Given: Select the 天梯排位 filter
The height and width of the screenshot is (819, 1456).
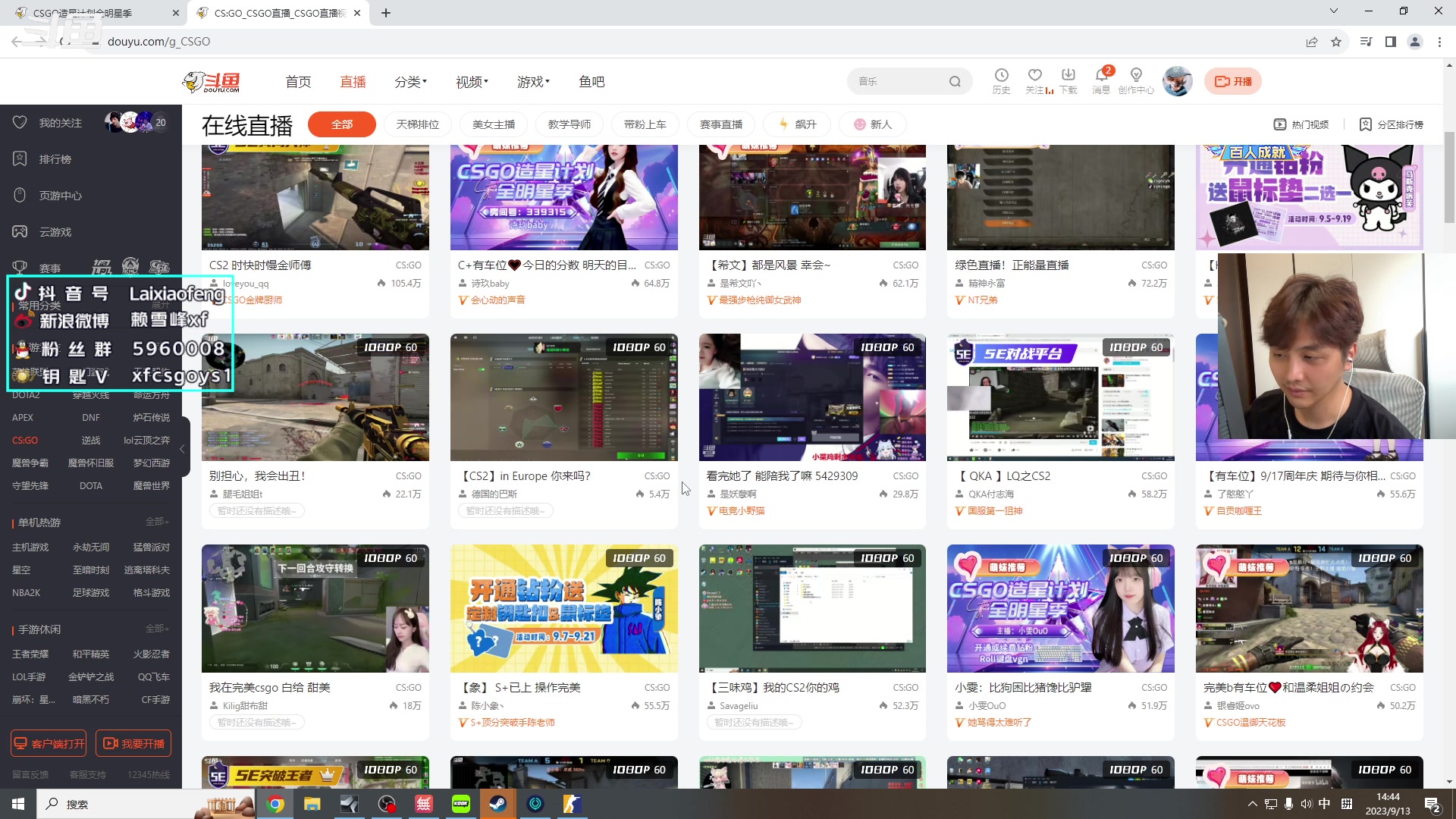Looking at the screenshot, I should [418, 124].
